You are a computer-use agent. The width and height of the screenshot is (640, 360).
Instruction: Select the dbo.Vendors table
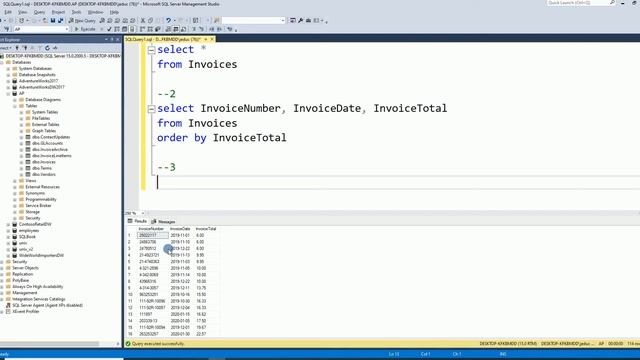[x=44, y=174]
